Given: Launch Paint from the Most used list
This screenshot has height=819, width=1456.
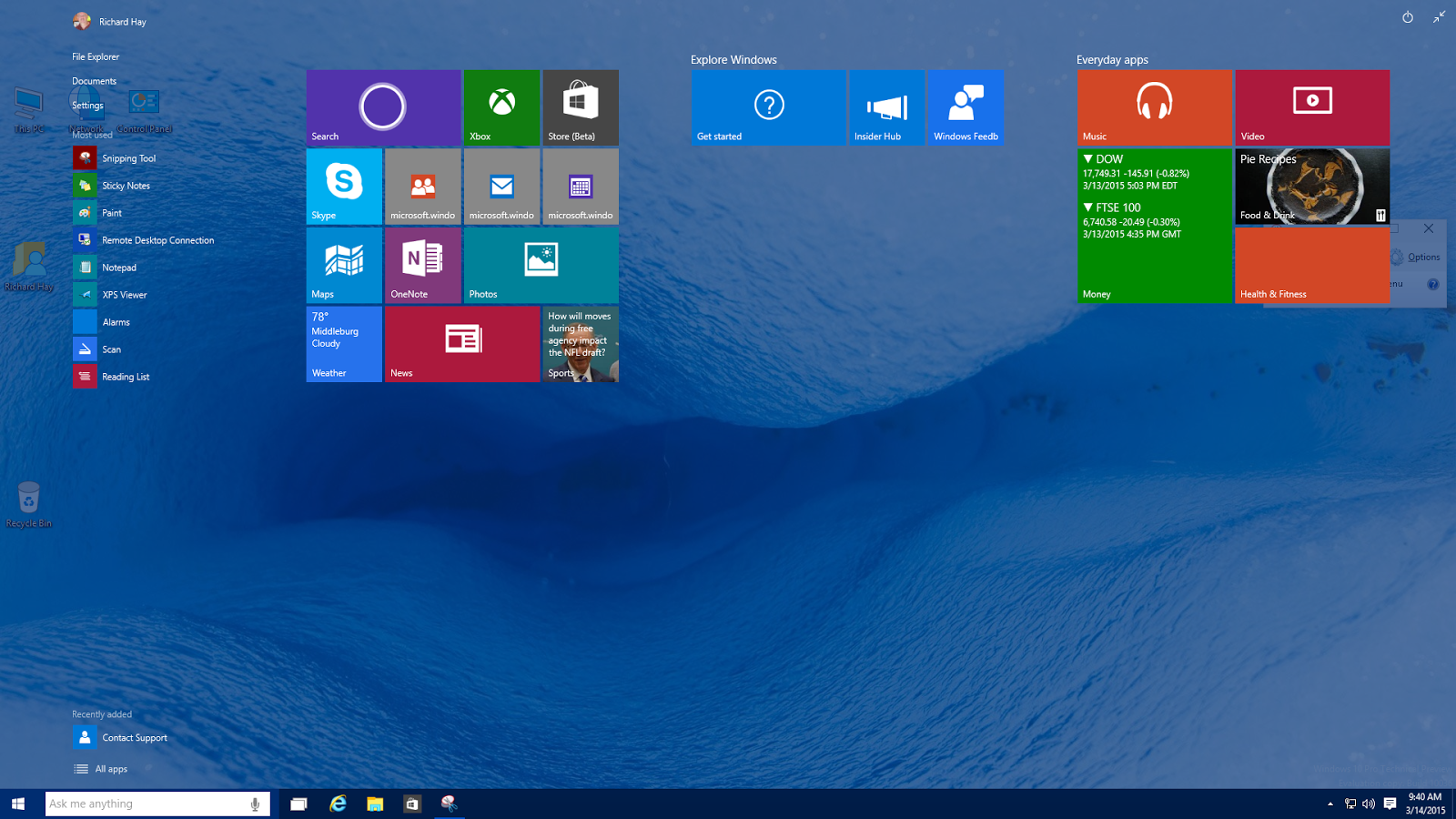Looking at the screenshot, I should (x=97, y=213).
